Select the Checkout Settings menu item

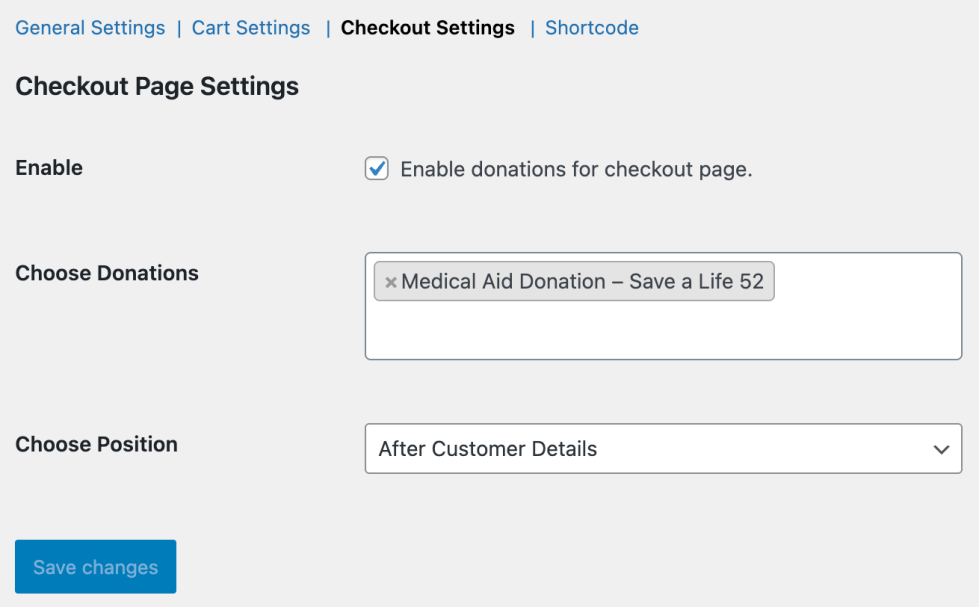coord(427,27)
